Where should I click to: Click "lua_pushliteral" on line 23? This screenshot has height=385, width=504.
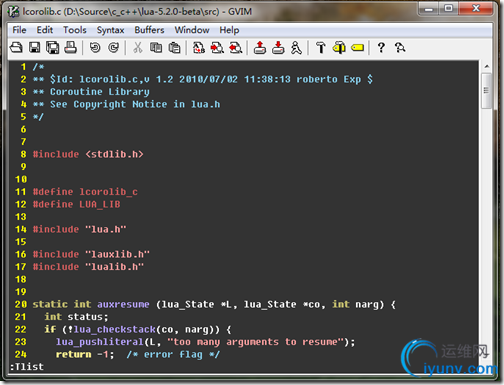pos(100,342)
